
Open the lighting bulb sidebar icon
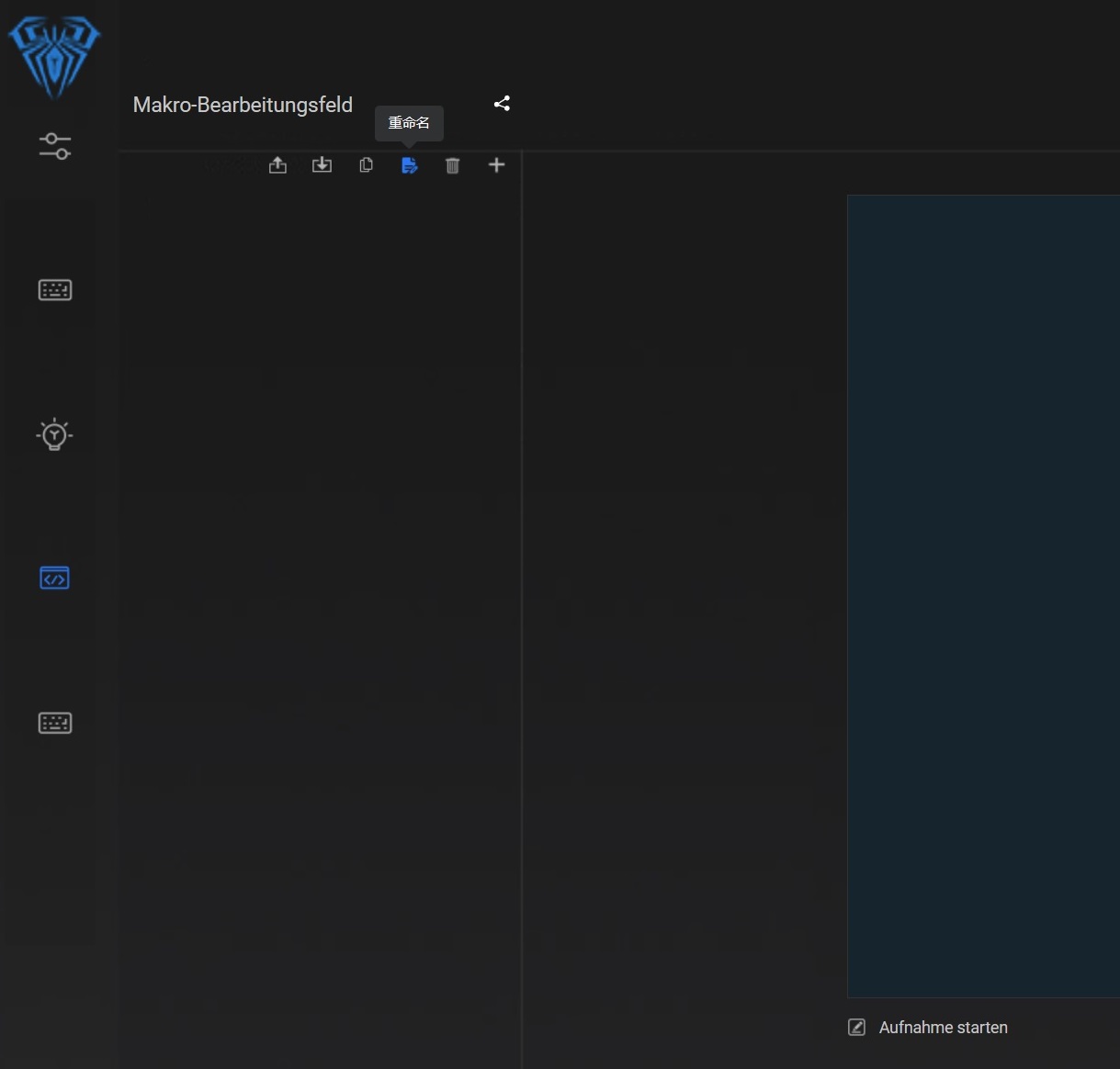tap(54, 434)
